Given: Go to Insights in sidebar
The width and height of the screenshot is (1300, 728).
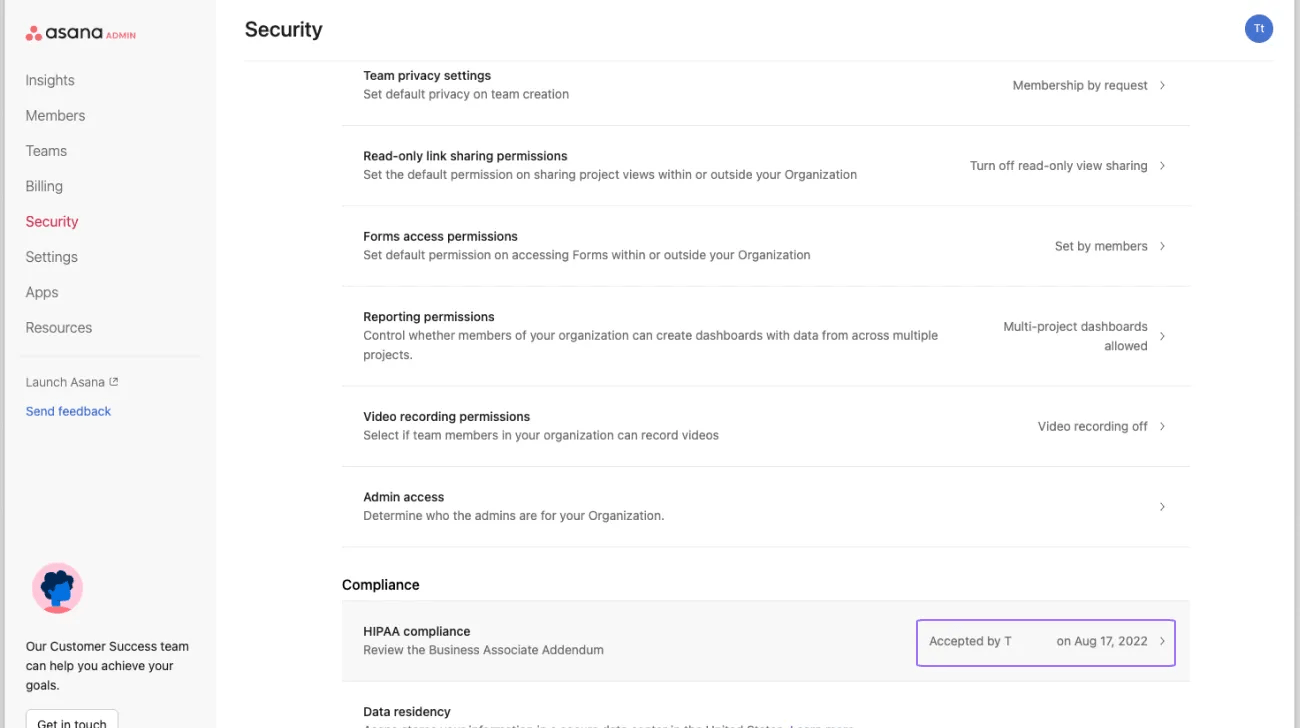Looking at the screenshot, I should [50, 80].
